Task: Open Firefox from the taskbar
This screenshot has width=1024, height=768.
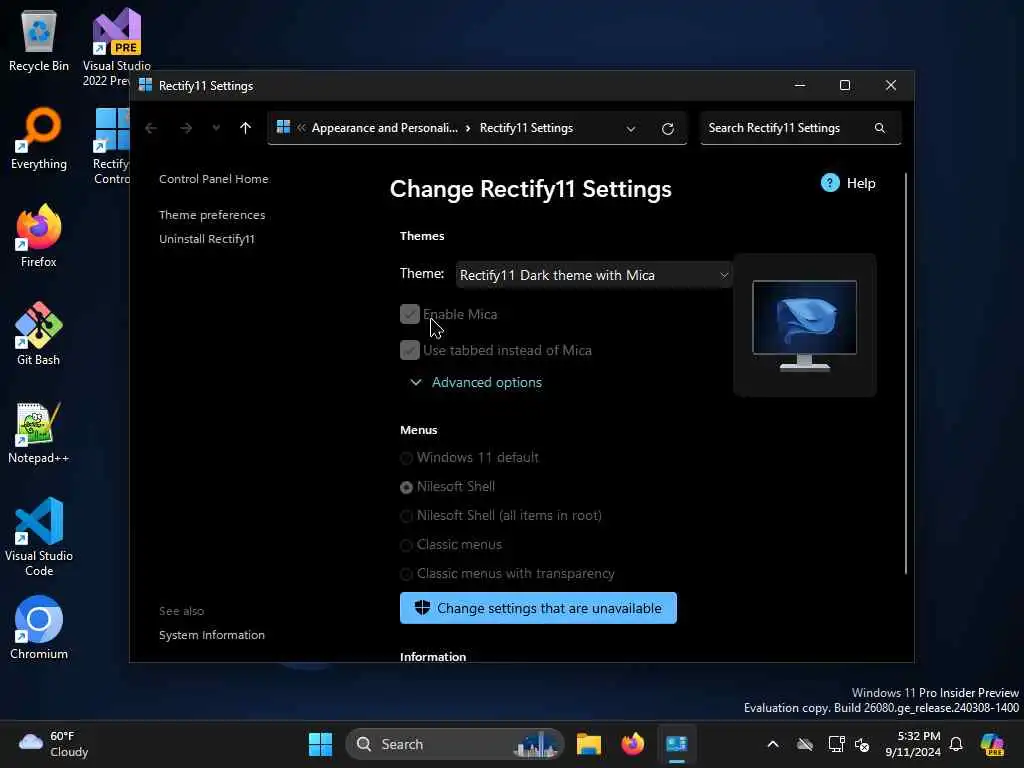Action: (632, 744)
